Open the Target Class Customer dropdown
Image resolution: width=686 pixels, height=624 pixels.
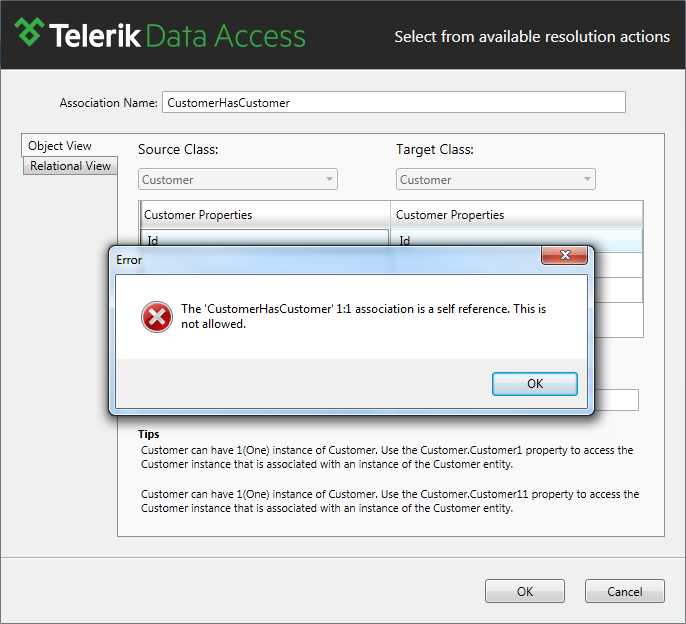pyautogui.click(x=496, y=179)
